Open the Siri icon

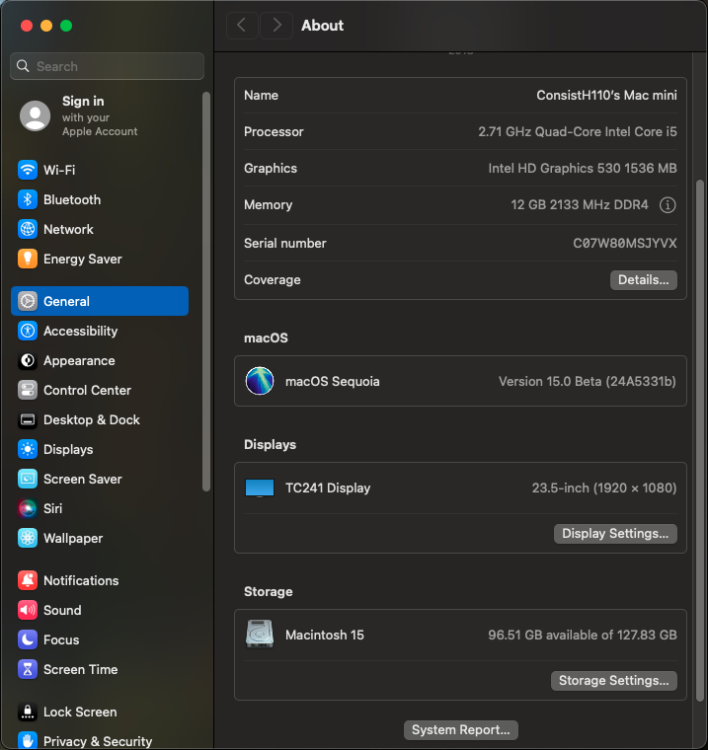click(x=27, y=508)
